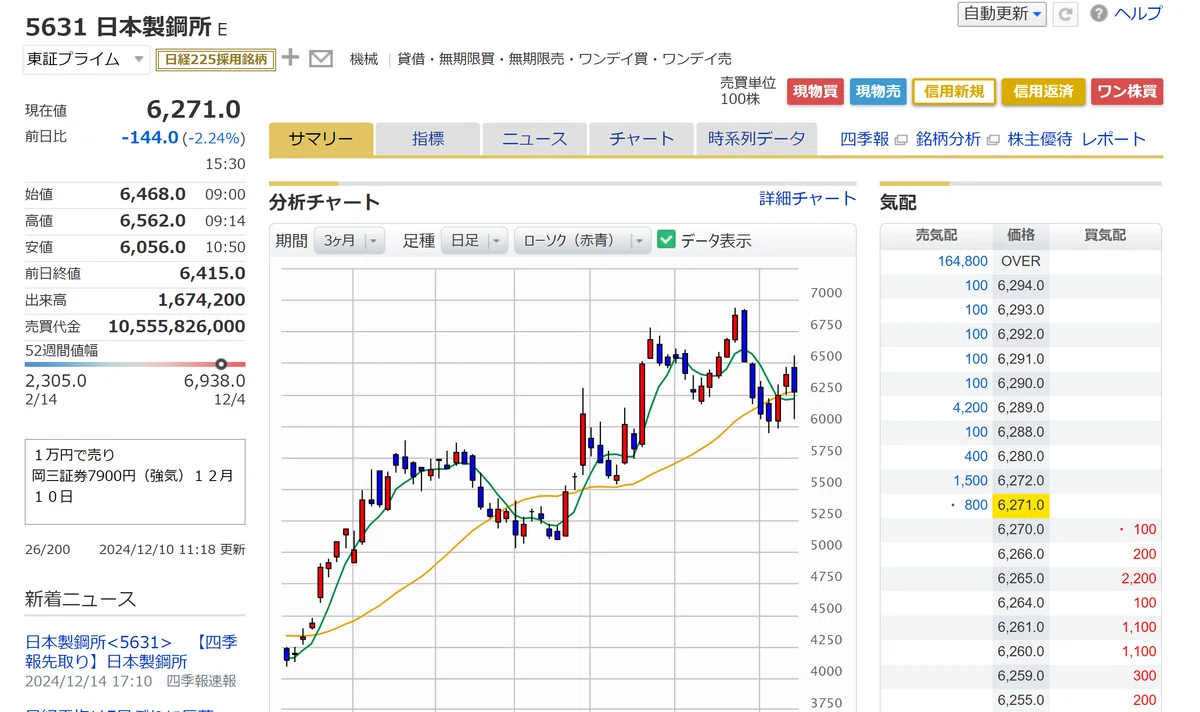This screenshot has height=712, width=1200.
Task: Click the 信用返済 button
Action: [1043, 91]
